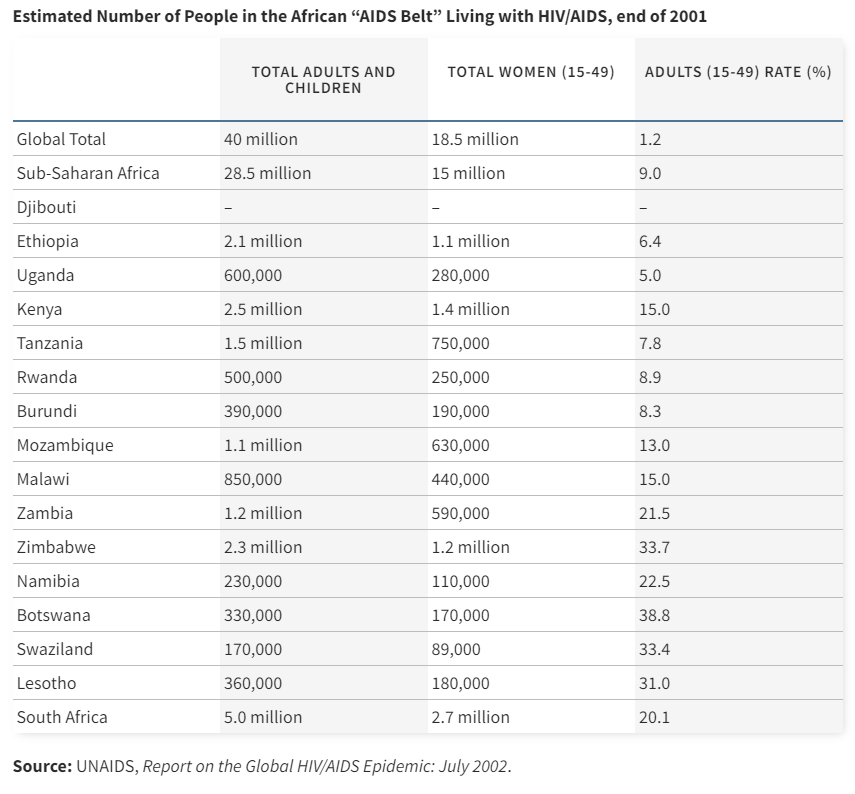The image size is (855, 794).
Task: Click the "Total Women (15-49)" column header
Action: pos(530,72)
